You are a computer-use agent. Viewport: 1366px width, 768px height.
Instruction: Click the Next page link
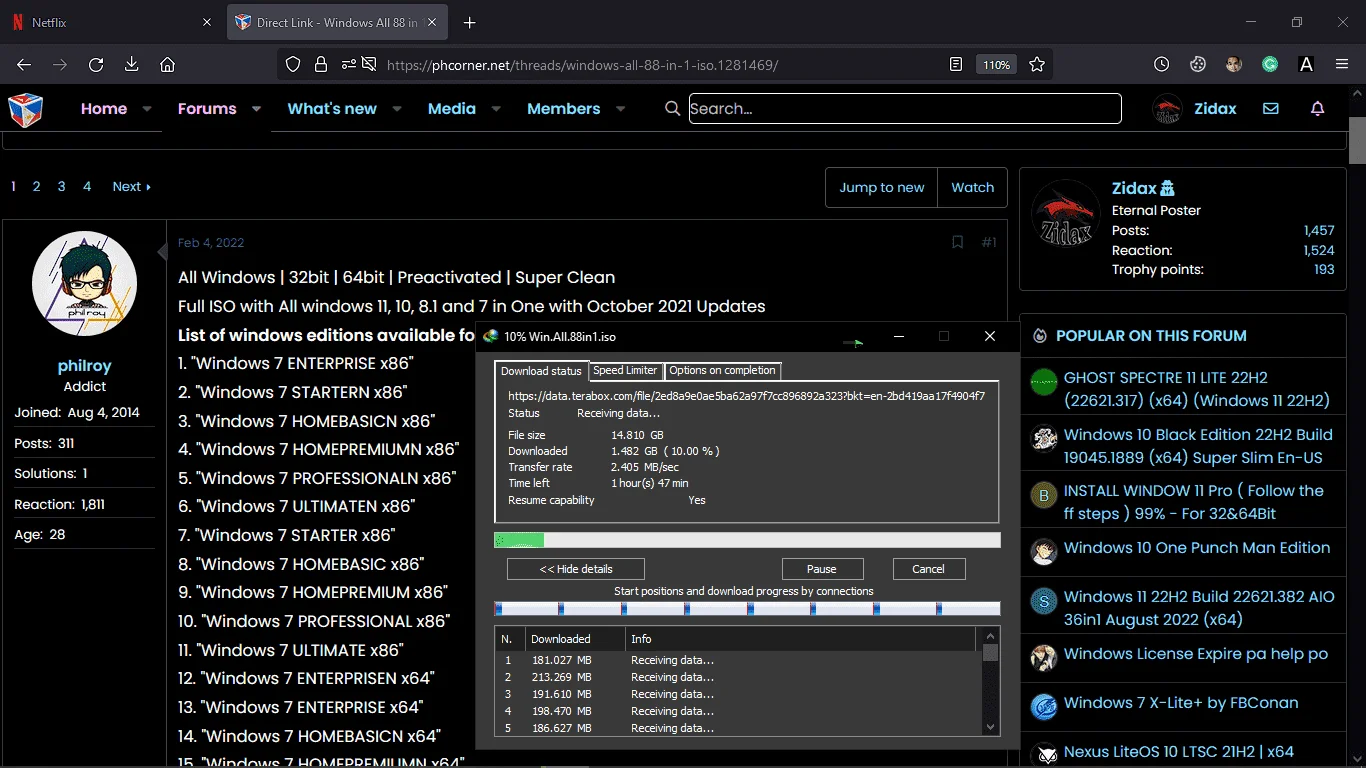click(x=131, y=186)
